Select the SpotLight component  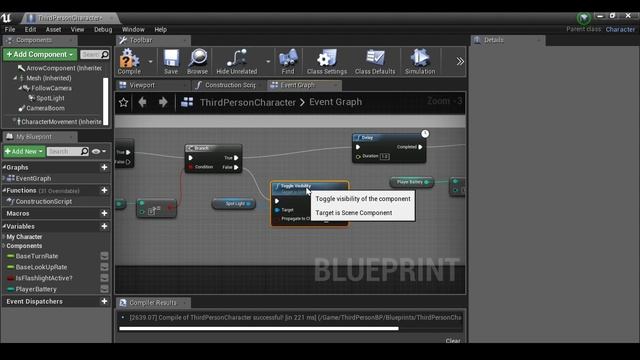tap(50, 98)
